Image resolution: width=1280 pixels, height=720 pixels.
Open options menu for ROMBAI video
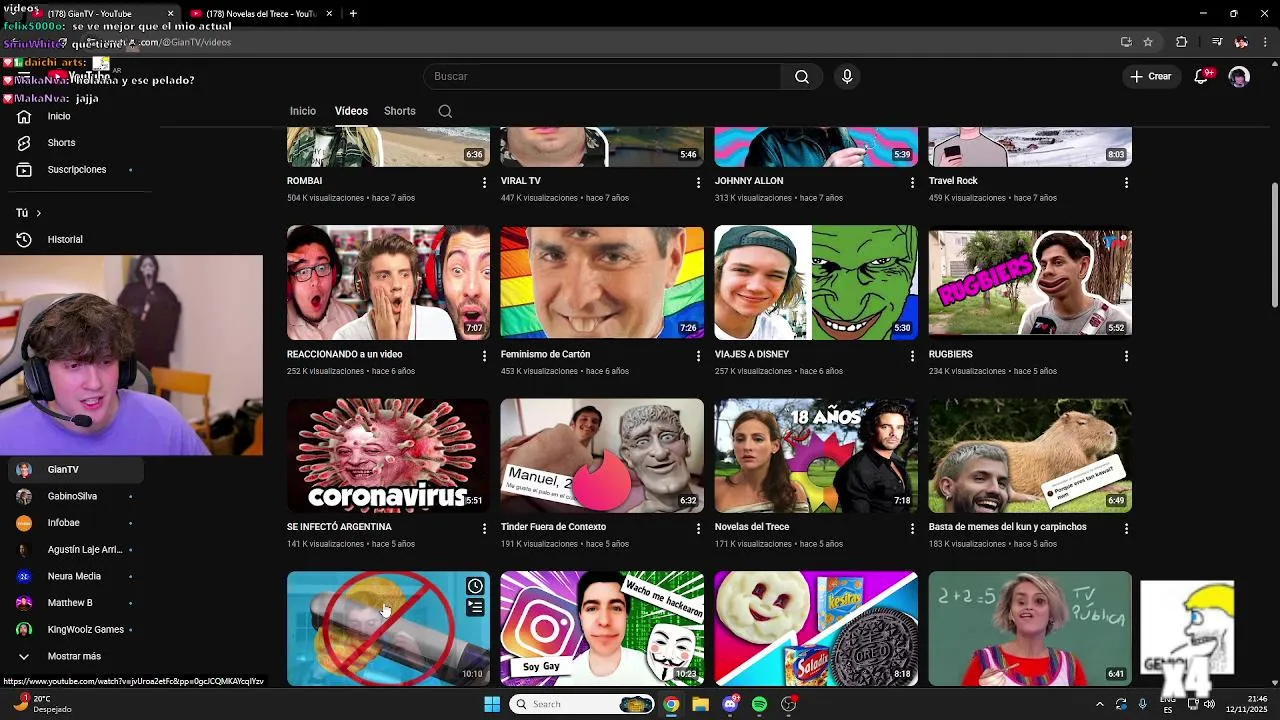[484, 183]
